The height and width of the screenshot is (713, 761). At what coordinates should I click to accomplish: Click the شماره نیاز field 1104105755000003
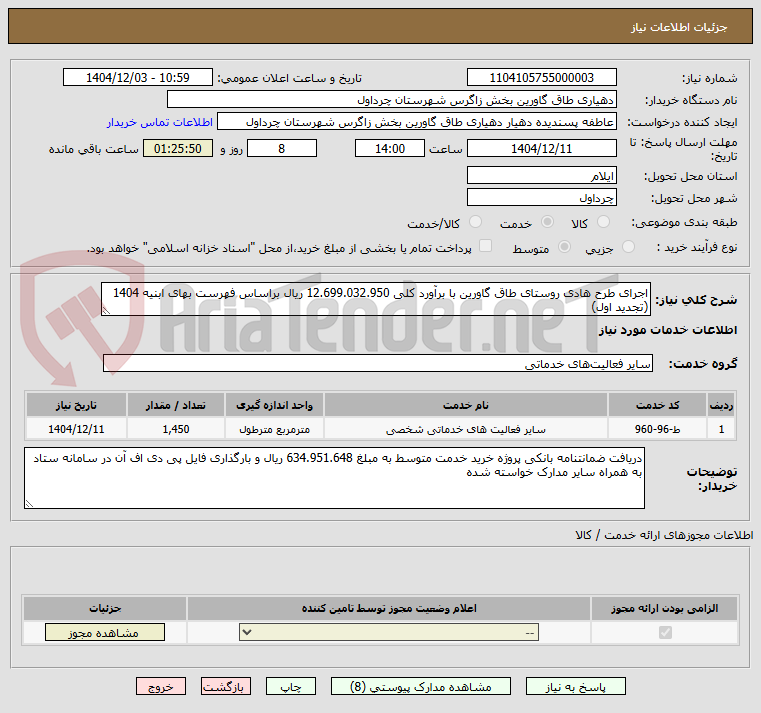coord(542,78)
